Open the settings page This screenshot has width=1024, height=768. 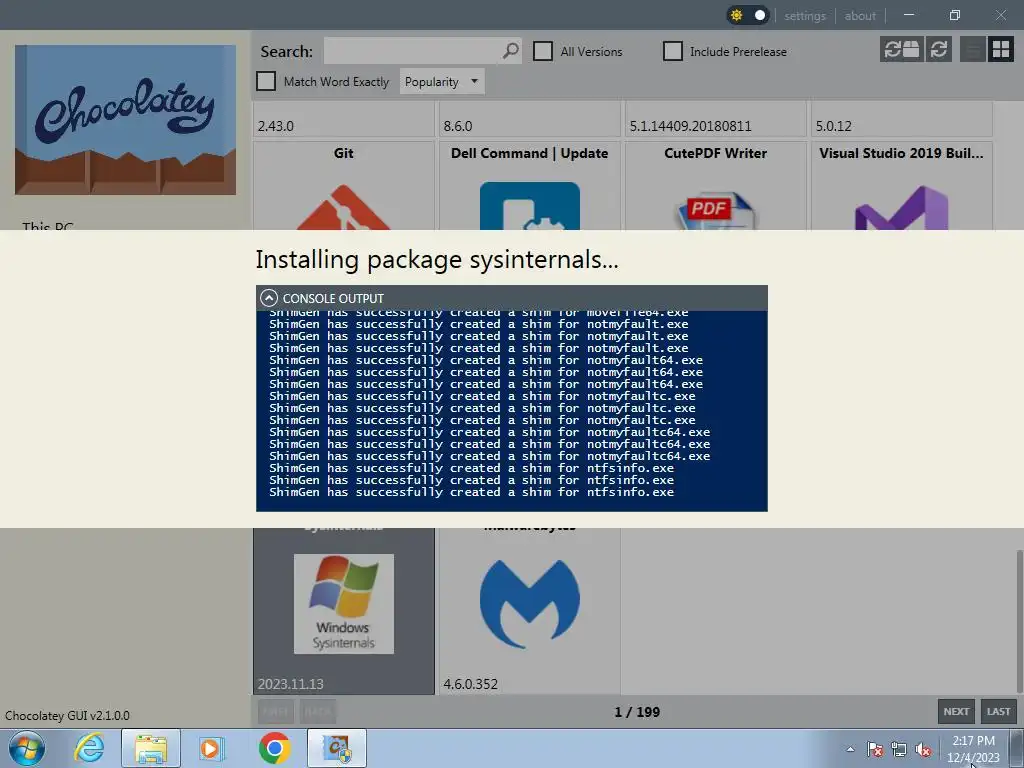[805, 16]
